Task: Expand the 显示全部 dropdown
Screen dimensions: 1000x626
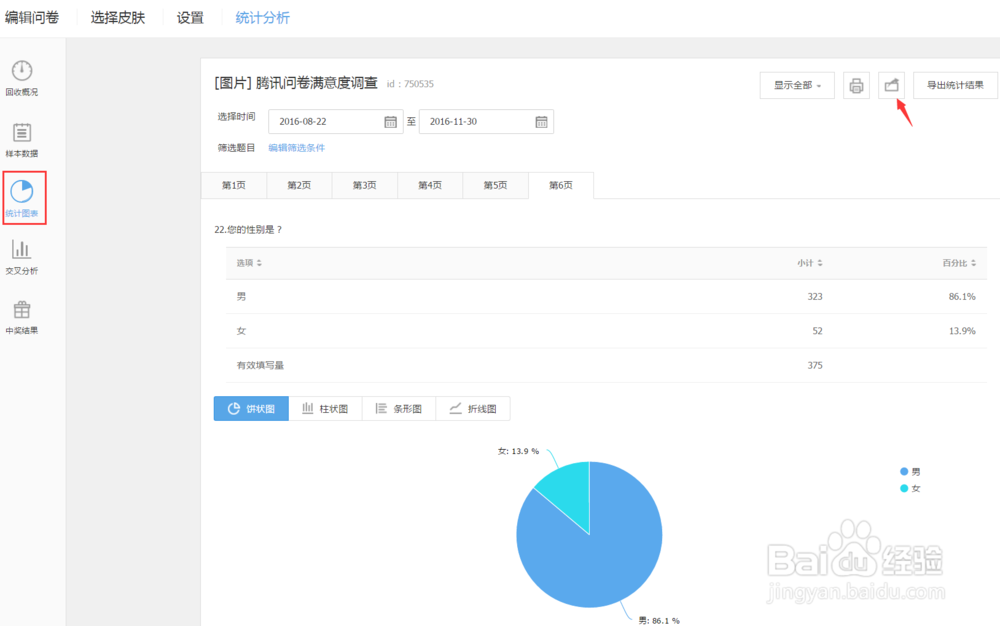Action: click(797, 85)
